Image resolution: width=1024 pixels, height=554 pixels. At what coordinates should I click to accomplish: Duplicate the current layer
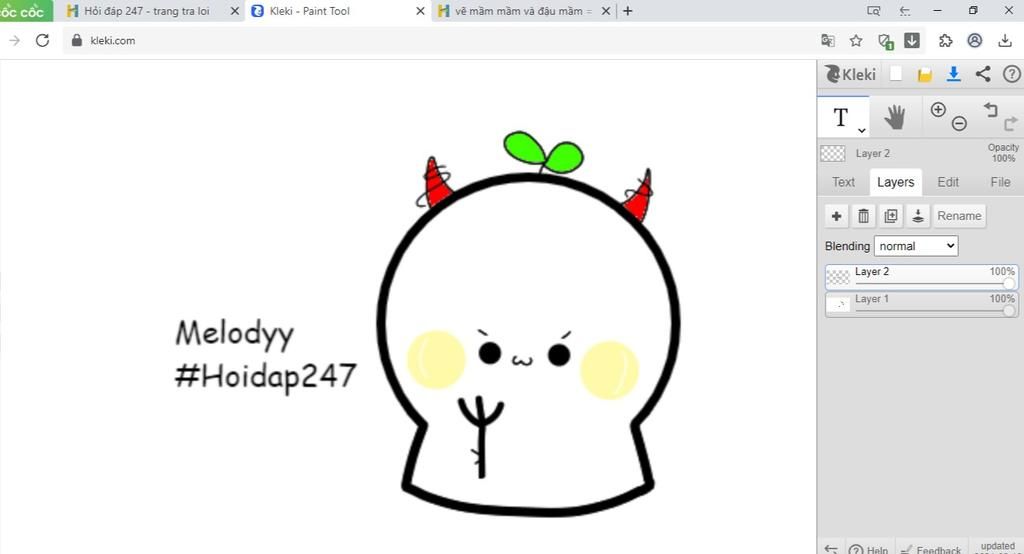[x=891, y=216]
